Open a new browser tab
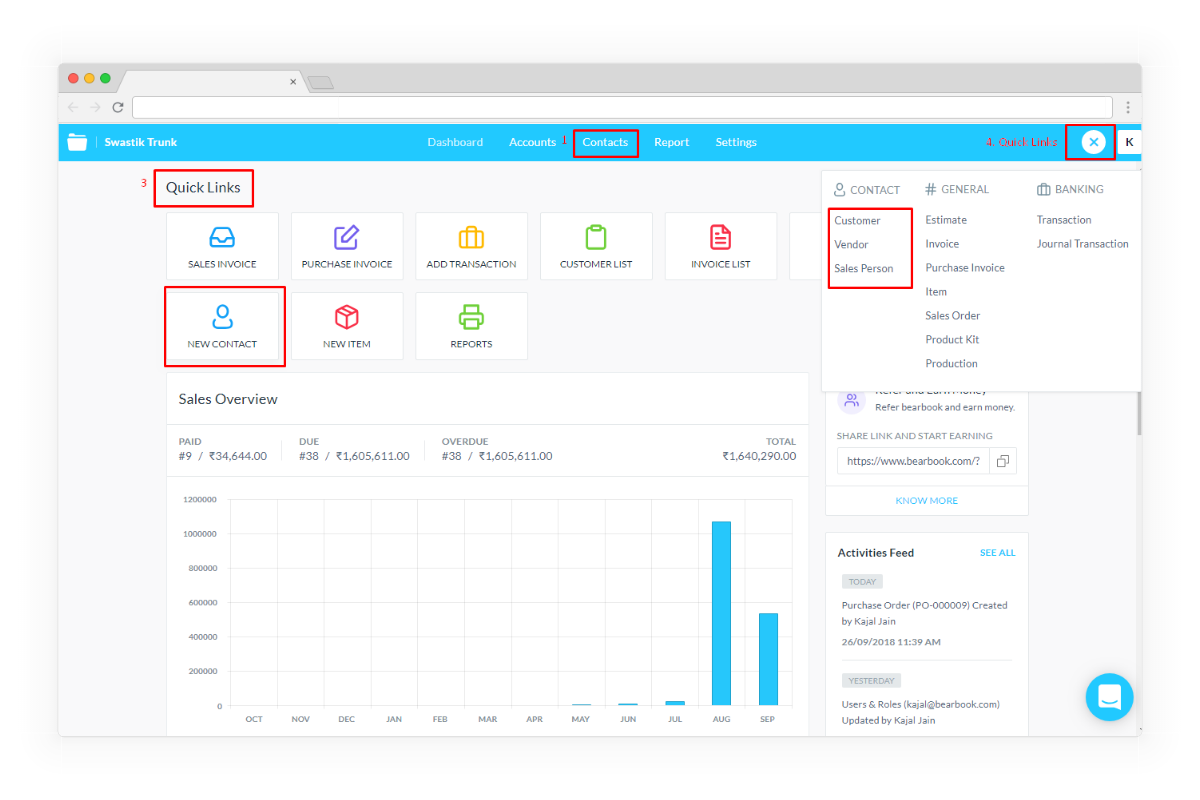 tap(320, 82)
